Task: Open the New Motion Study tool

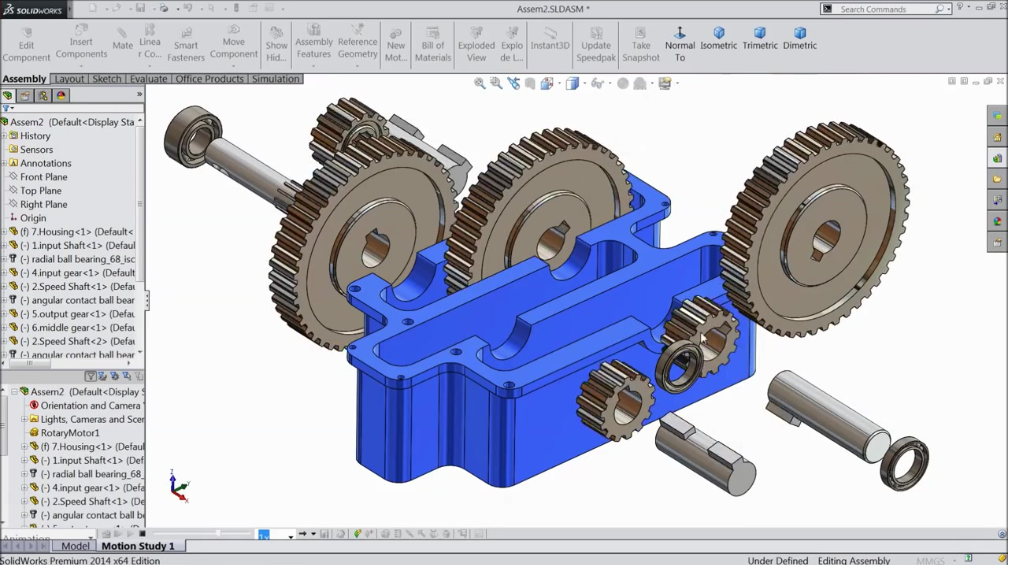Action: (x=395, y=44)
